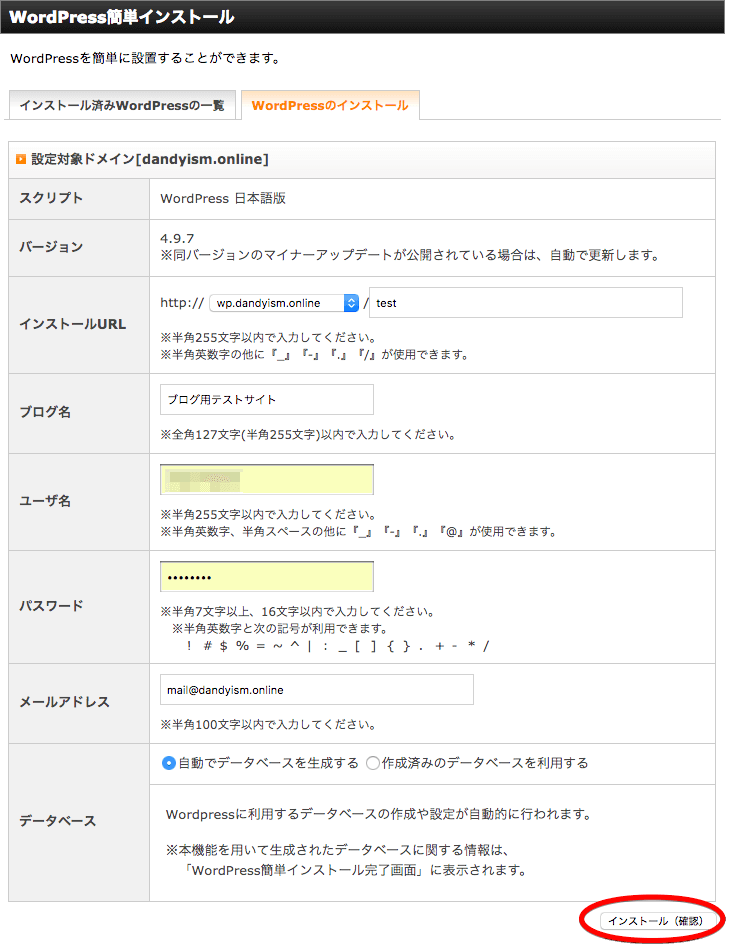The width and height of the screenshot is (730, 948).
Task: Click the ユーザ名 input field
Action: [x=267, y=479]
